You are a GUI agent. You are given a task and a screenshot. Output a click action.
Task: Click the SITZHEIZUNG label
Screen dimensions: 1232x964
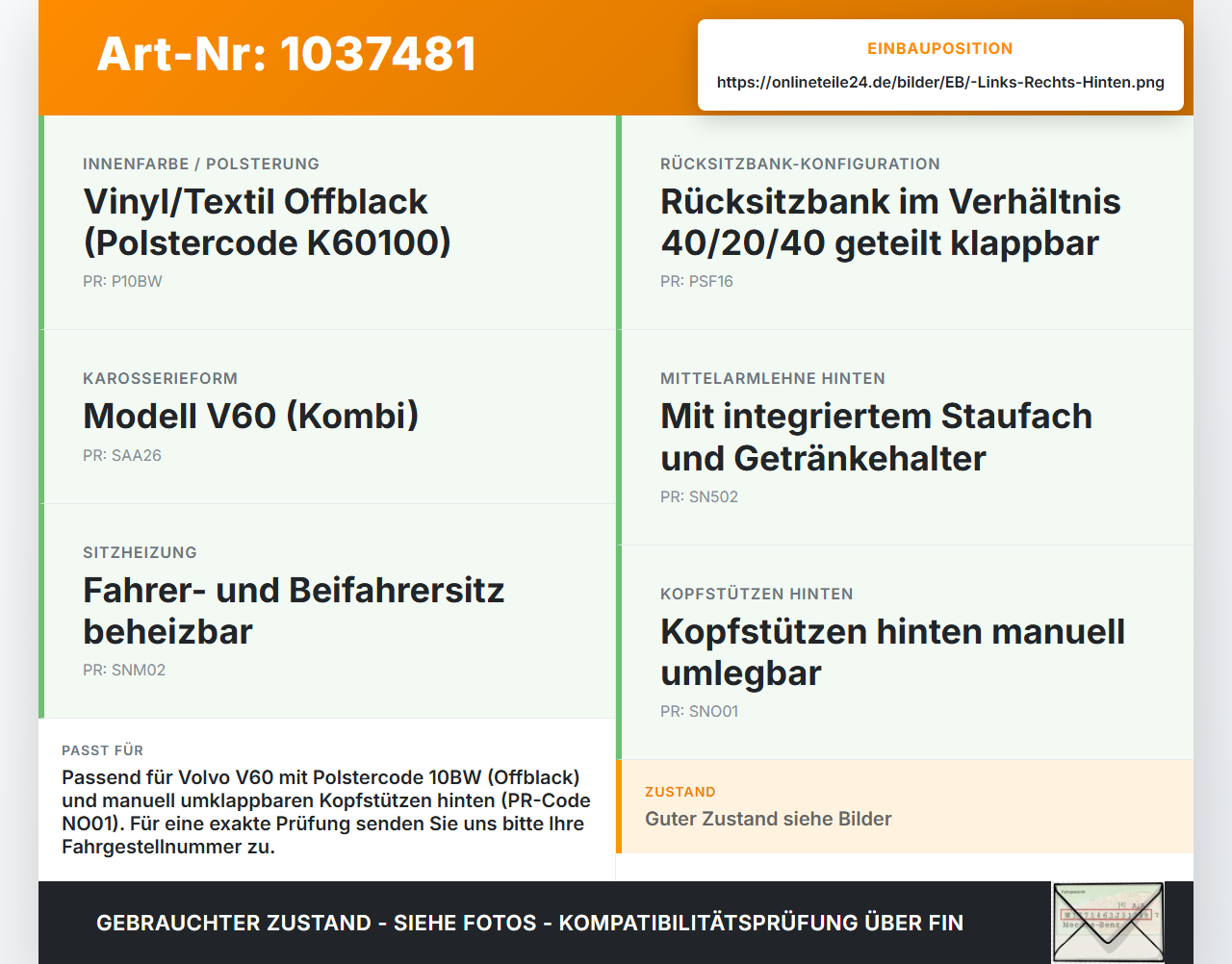(140, 552)
